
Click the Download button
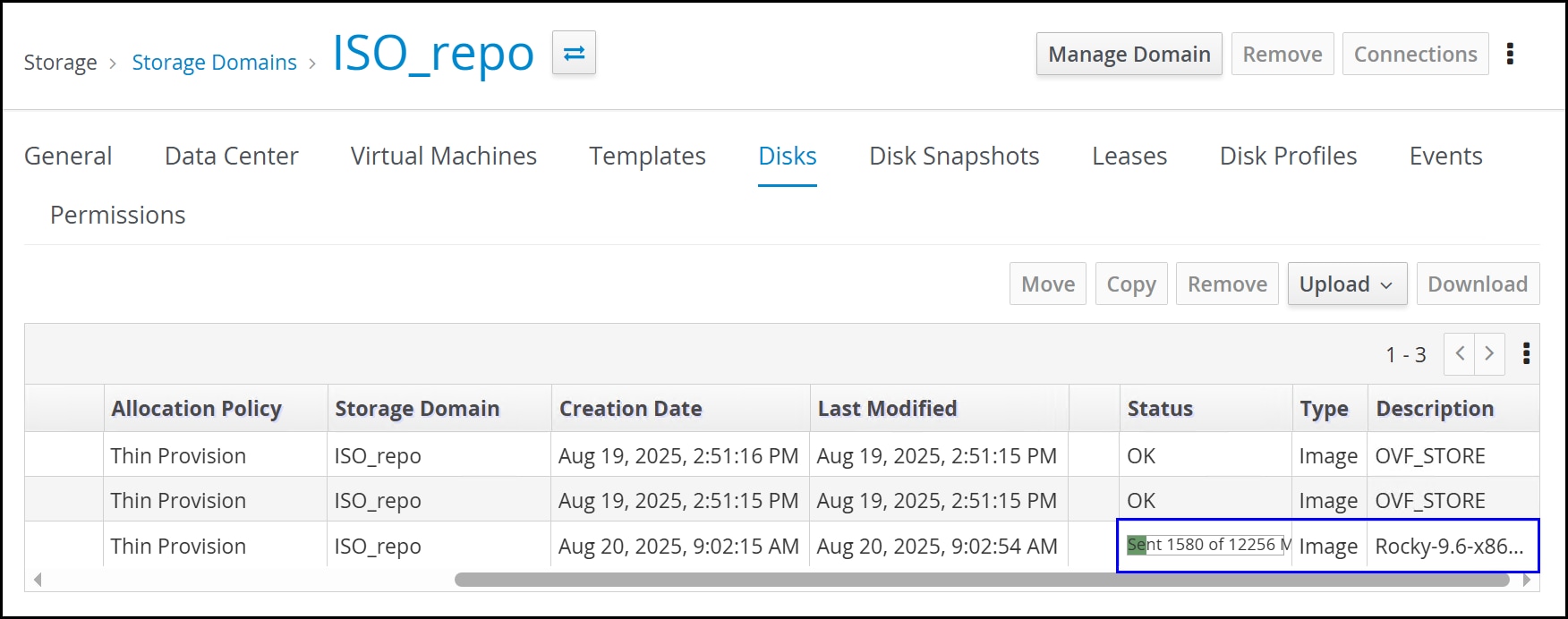[1478, 284]
